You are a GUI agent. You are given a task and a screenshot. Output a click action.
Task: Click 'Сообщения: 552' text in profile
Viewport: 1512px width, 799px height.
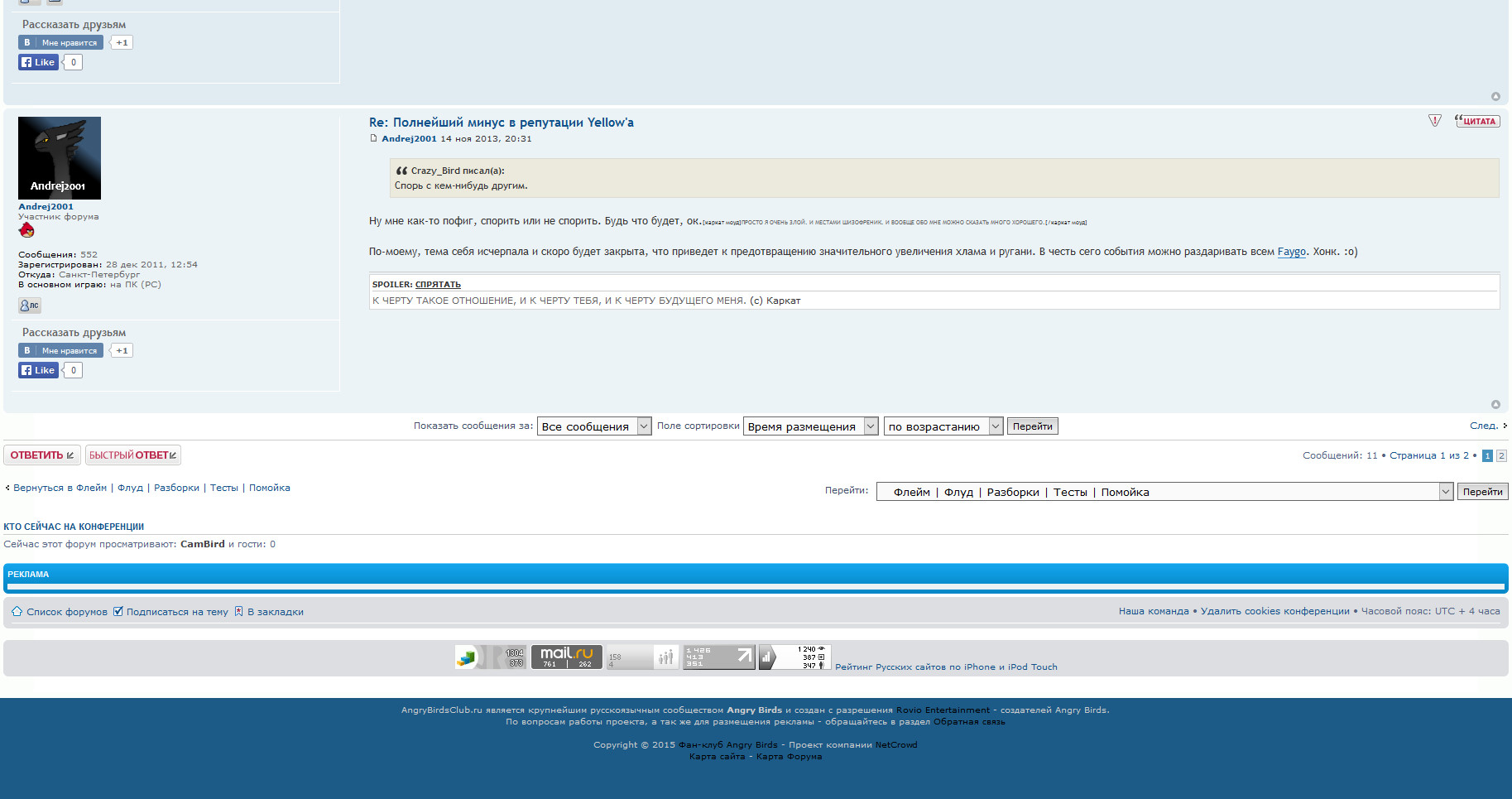pyautogui.click(x=58, y=254)
